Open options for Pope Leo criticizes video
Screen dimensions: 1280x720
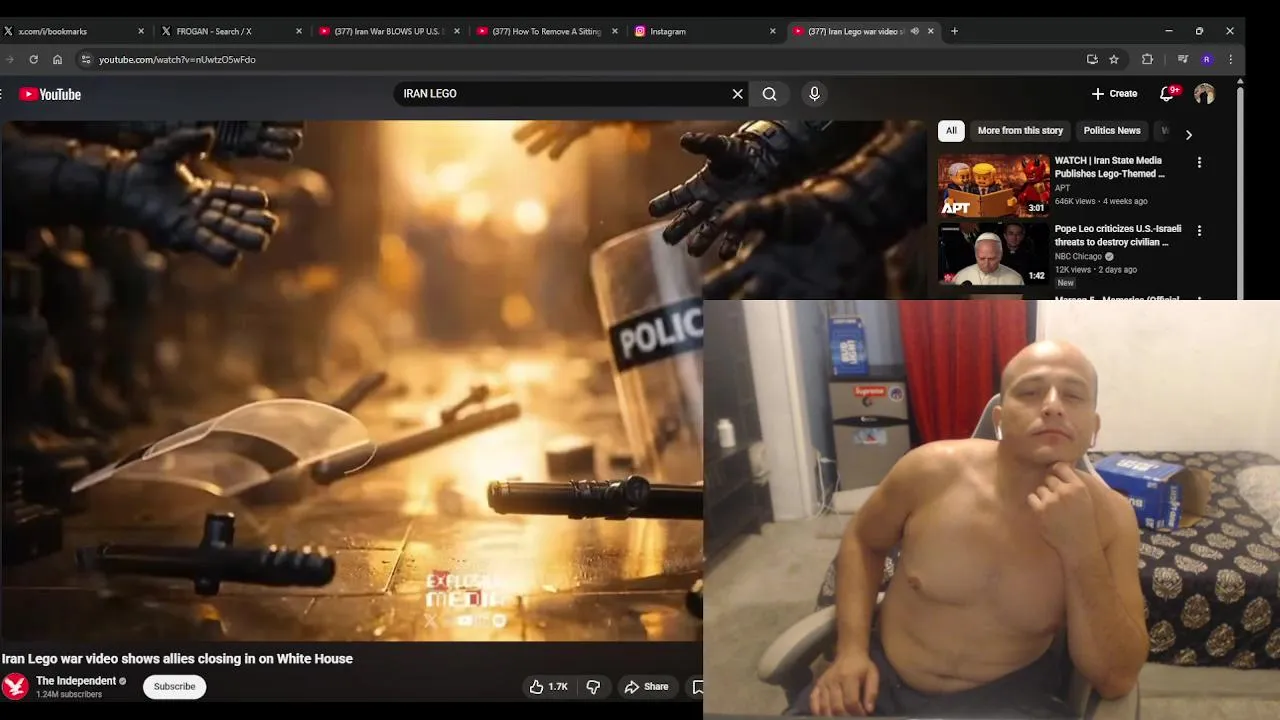pos(1199,230)
